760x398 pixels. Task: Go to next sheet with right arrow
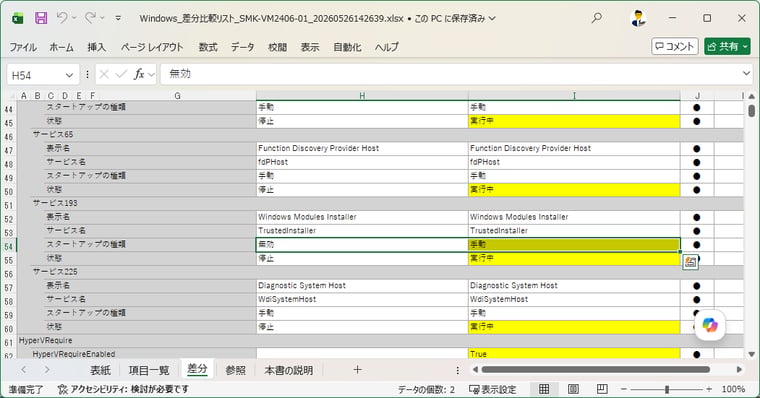tap(47, 370)
